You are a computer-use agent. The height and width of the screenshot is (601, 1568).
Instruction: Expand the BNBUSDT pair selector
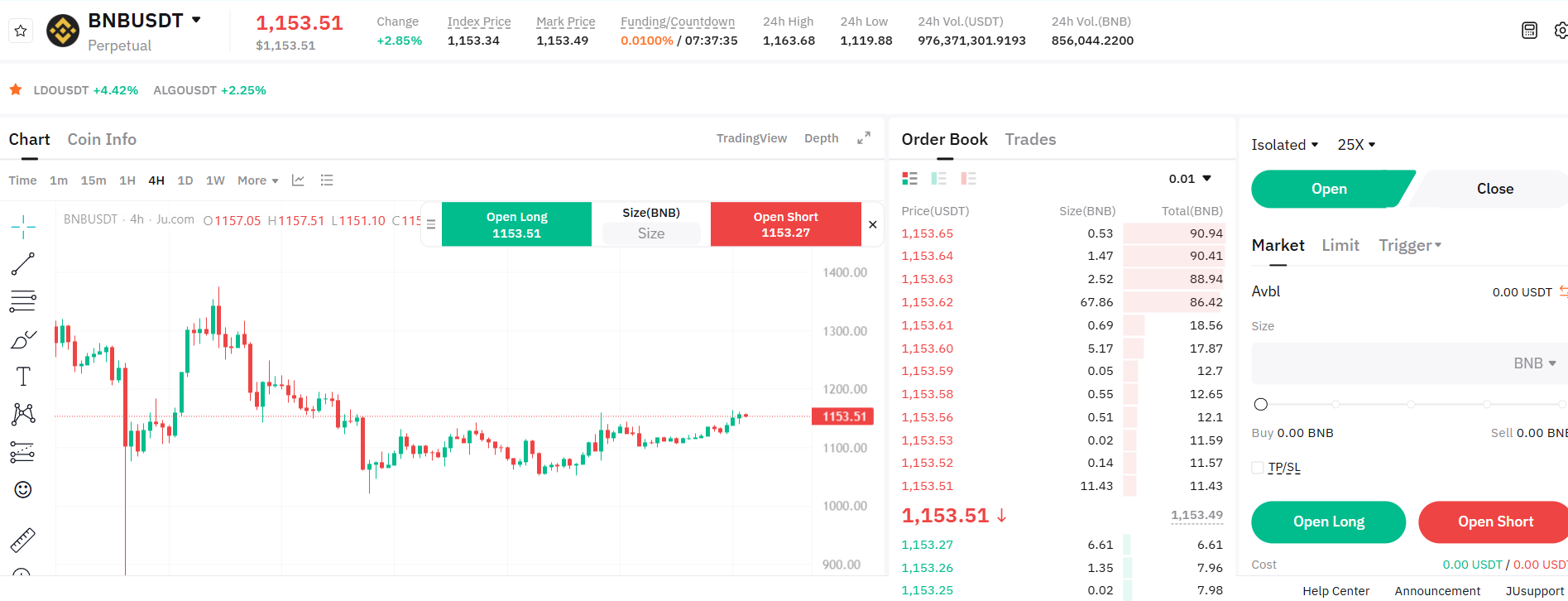click(x=196, y=20)
